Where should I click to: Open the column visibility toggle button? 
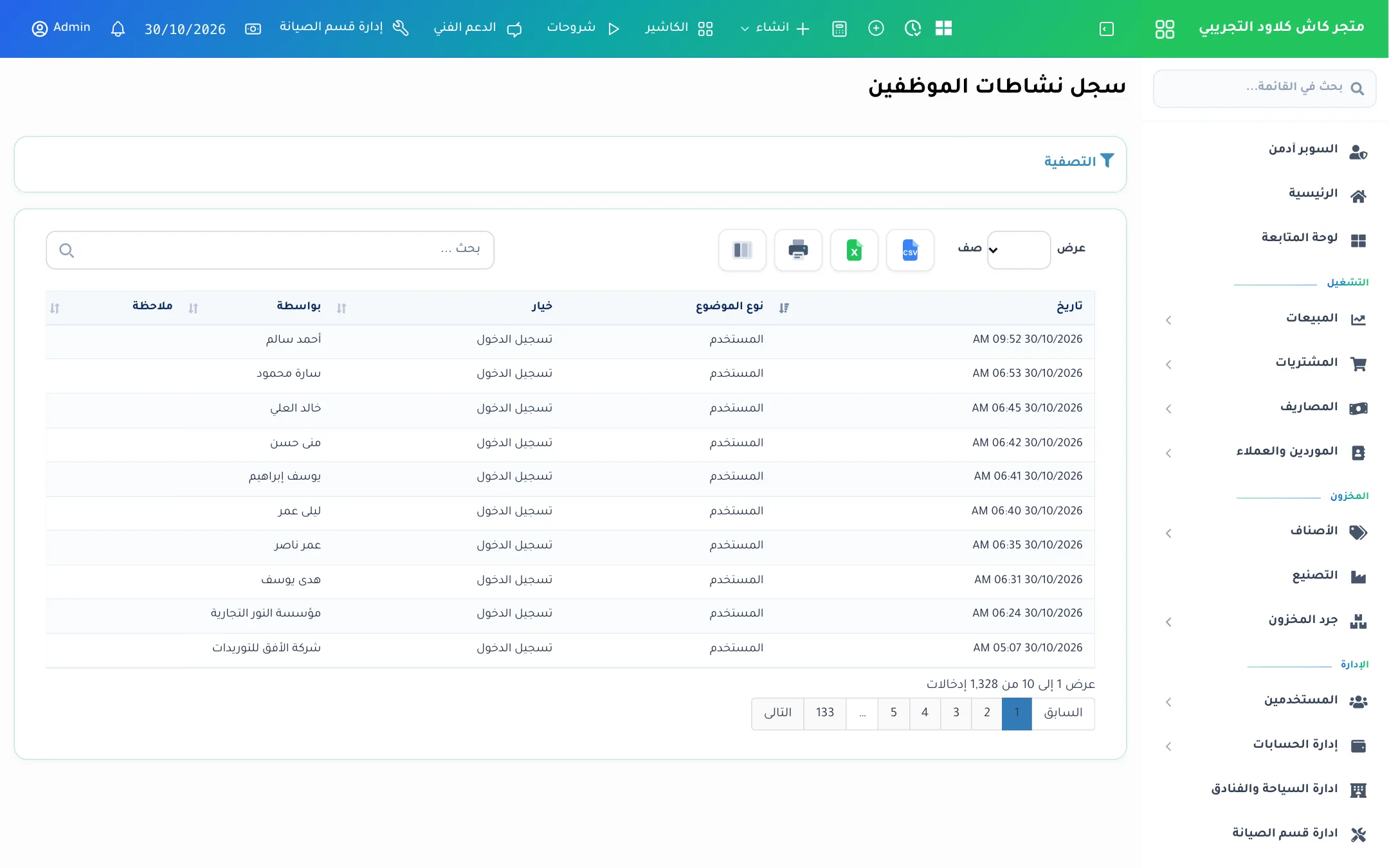point(742,250)
